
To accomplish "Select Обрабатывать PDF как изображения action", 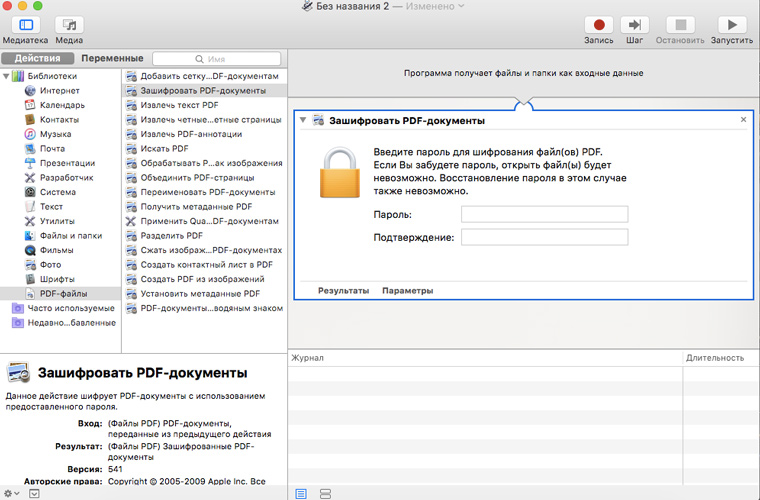I will (x=205, y=163).
